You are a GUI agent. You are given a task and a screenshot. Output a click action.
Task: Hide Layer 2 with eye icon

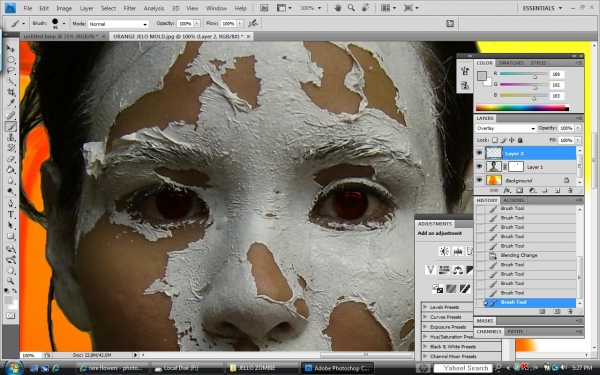click(479, 153)
